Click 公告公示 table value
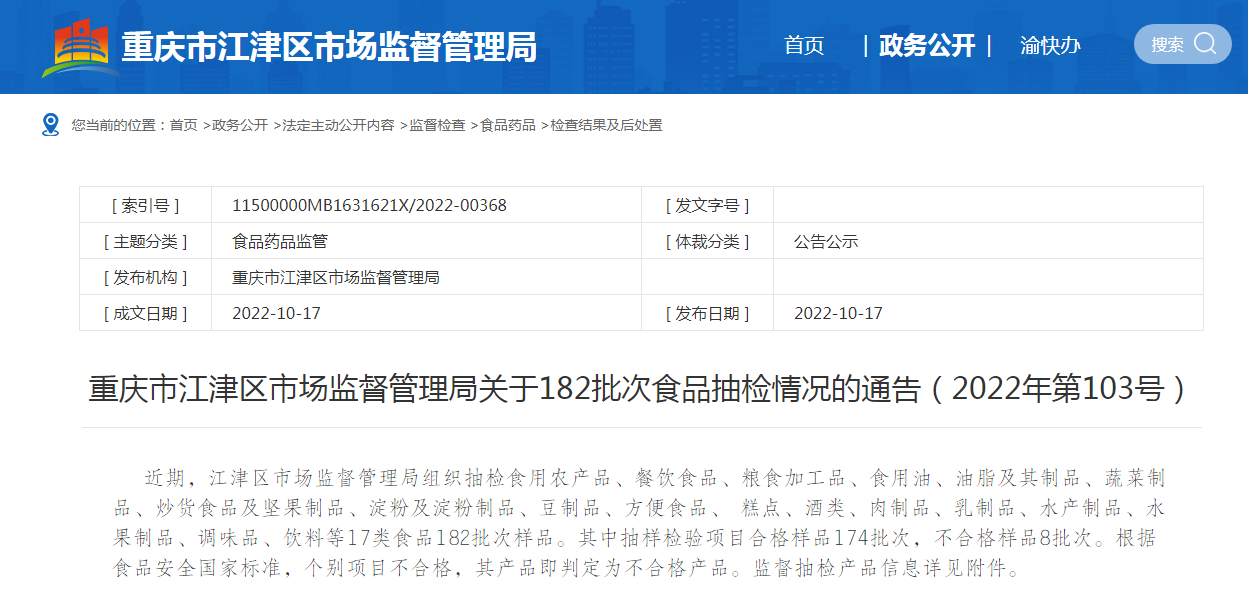Screen dimensions: 1248x595 click(826, 241)
